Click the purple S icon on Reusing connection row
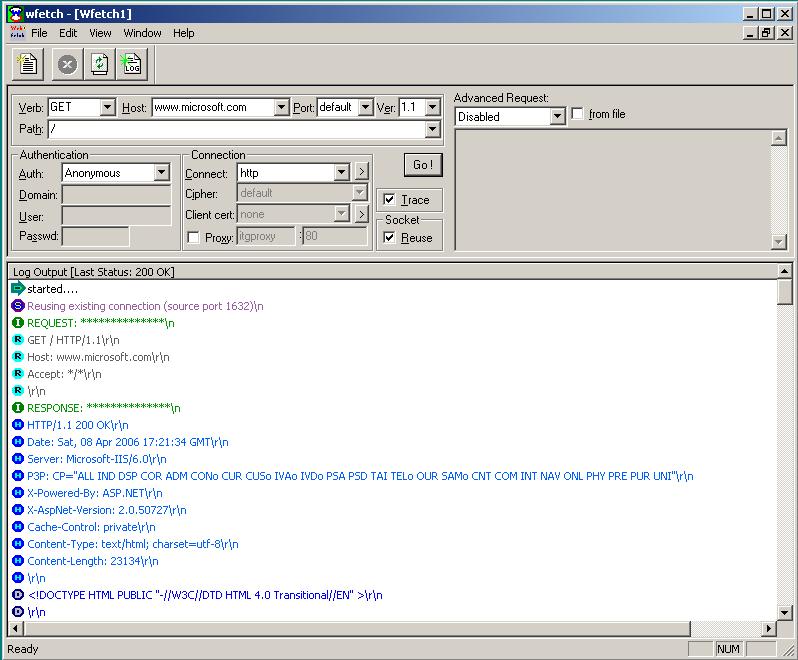The image size is (798, 660). coord(18,305)
